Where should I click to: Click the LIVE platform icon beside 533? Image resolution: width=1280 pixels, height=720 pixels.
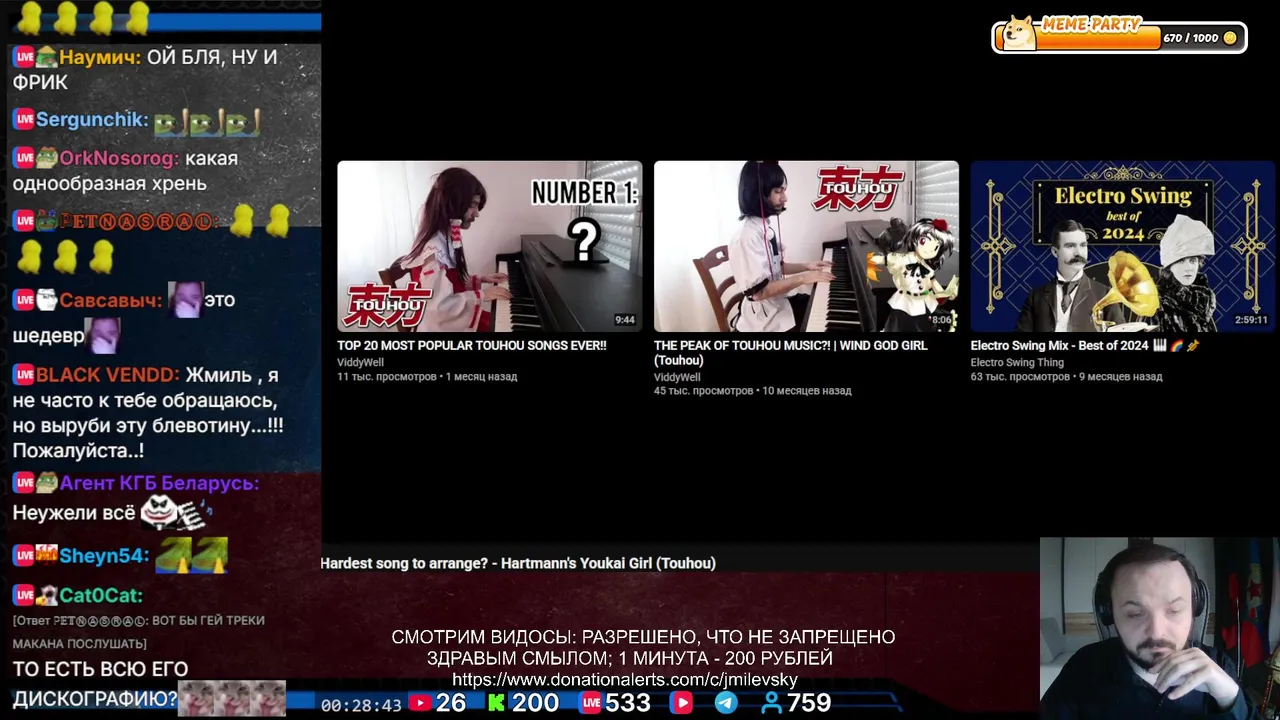[591, 703]
